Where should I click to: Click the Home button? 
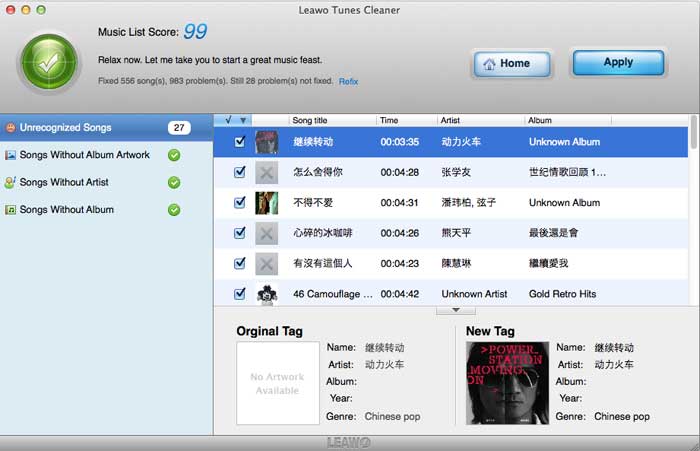512,64
